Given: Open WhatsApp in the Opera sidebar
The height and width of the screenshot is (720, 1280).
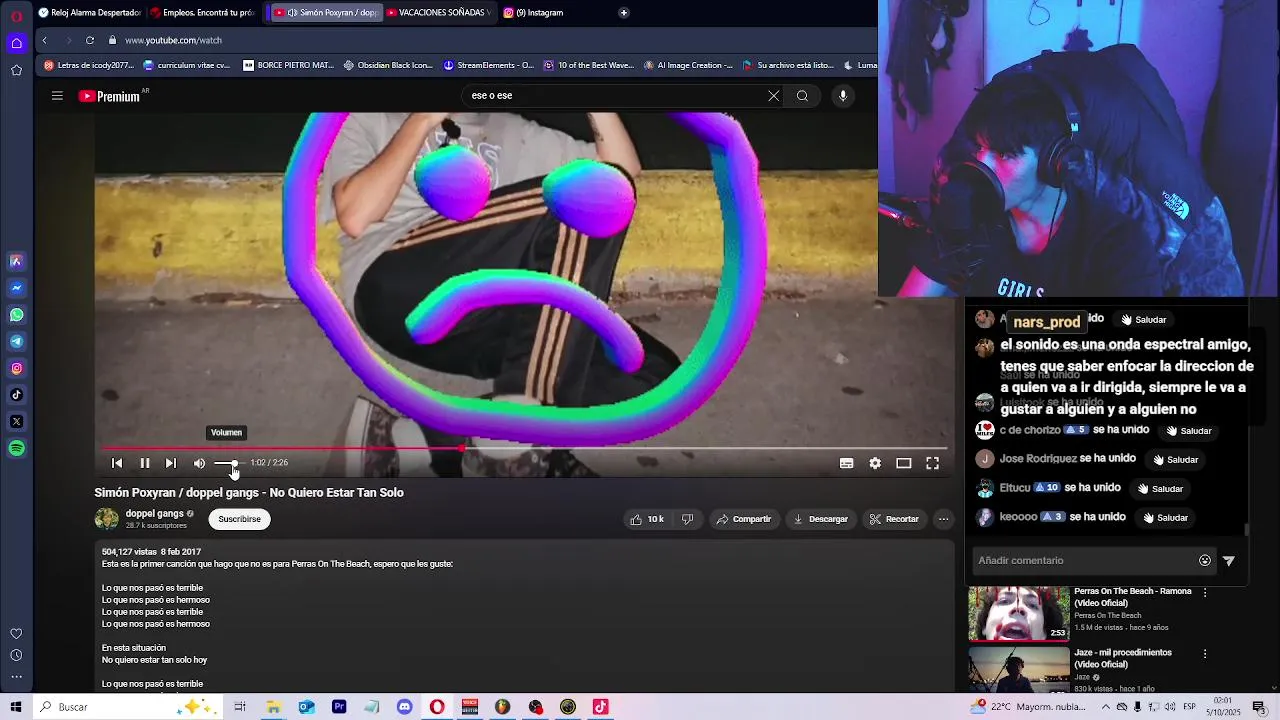Looking at the screenshot, I should (x=16, y=315).
